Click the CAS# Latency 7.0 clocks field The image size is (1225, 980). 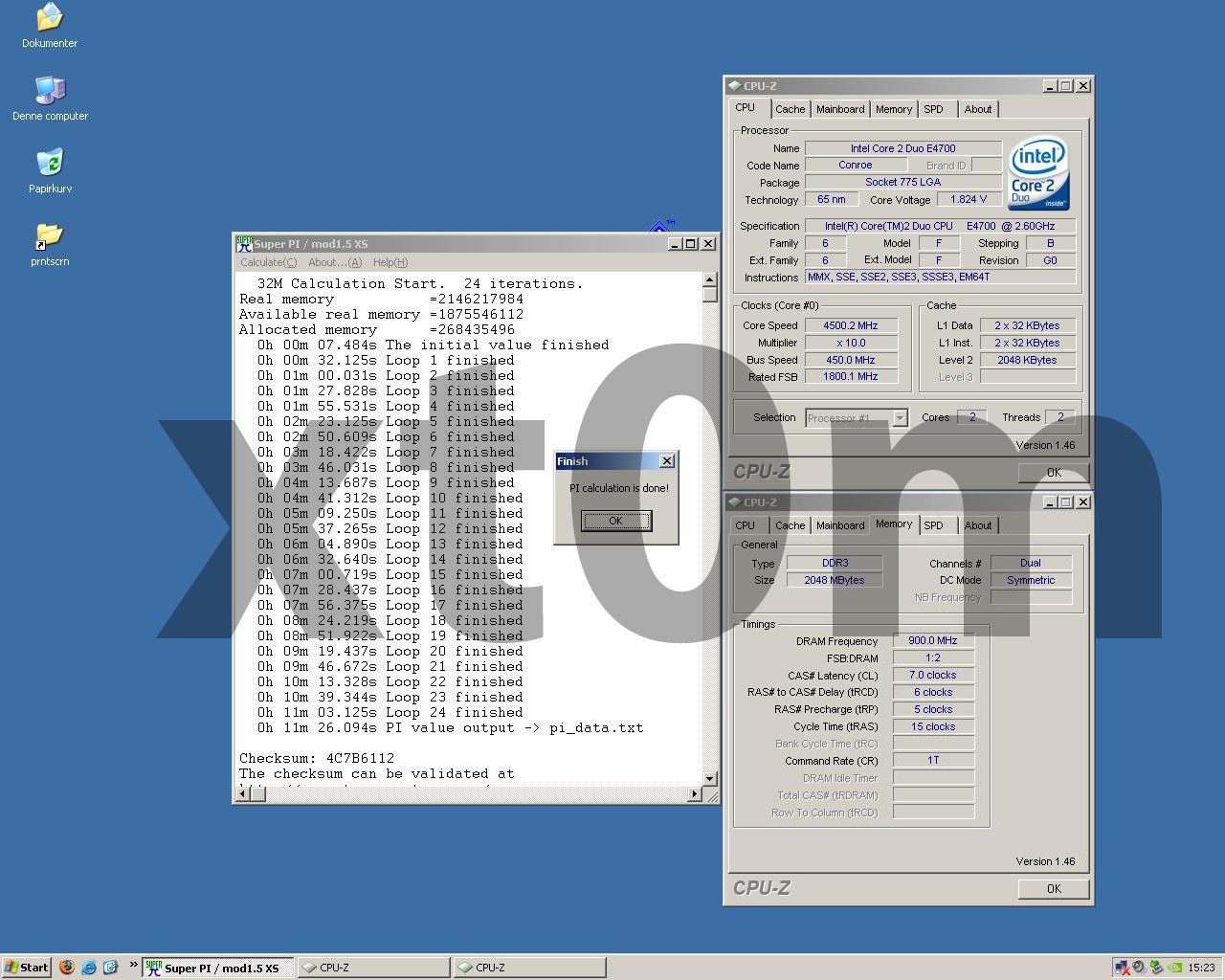[933, 676]
